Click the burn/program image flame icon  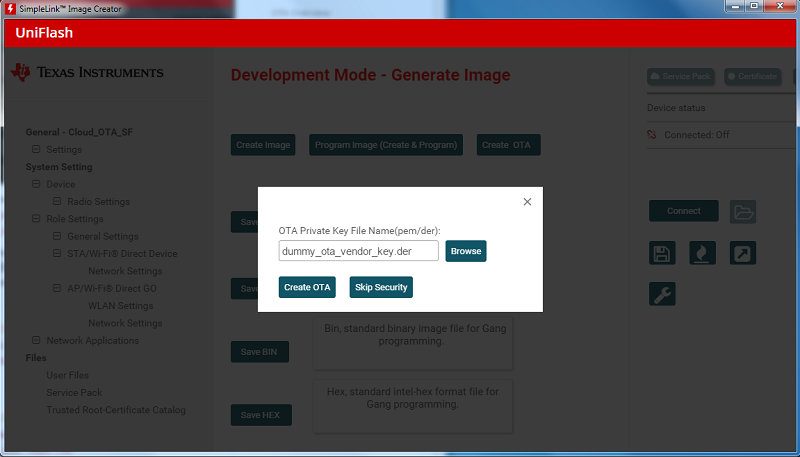703,253
